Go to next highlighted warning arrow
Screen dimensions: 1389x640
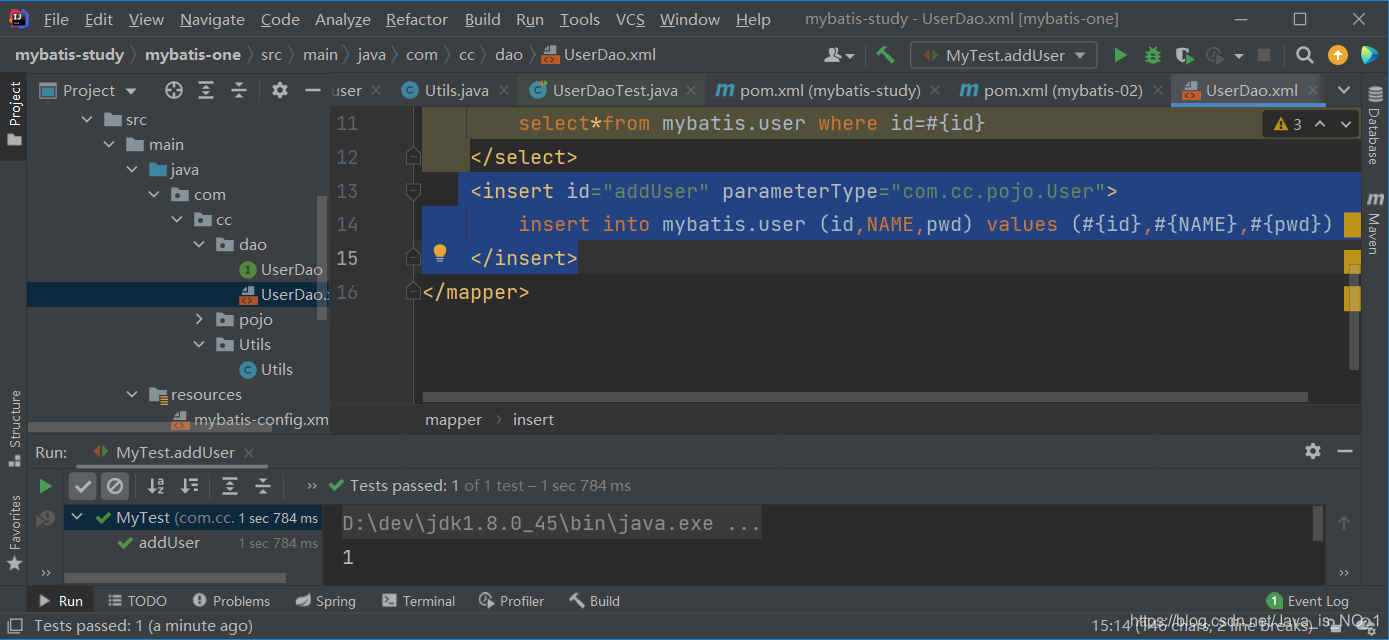pyautogui.click(x=1346, y=124)
